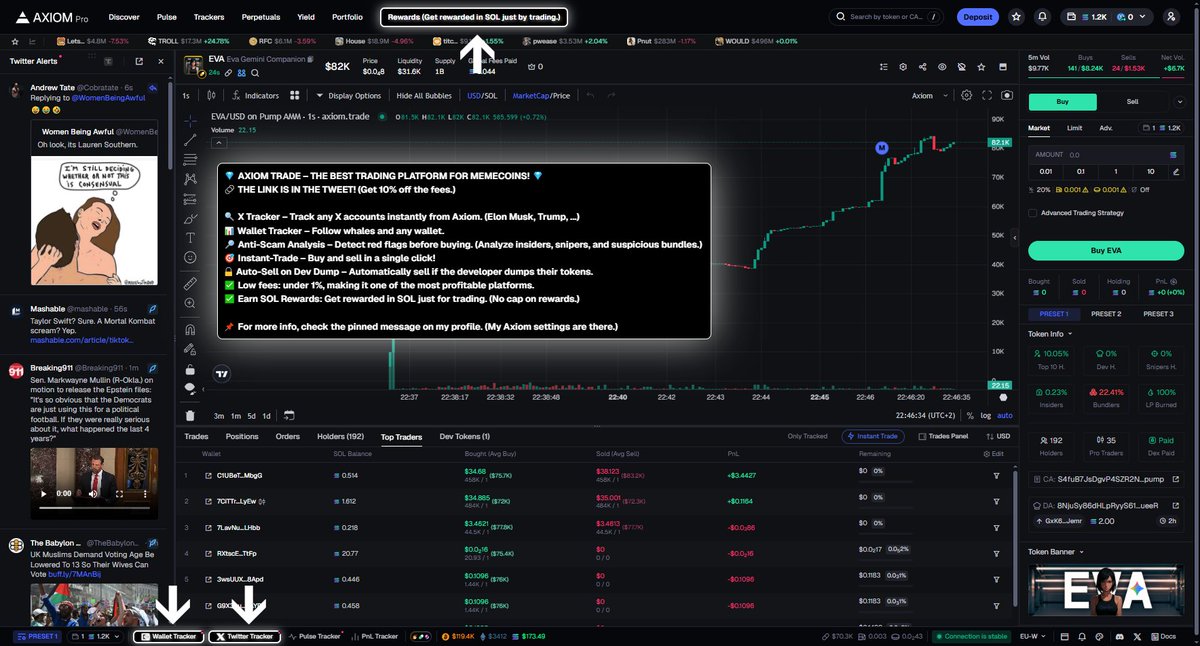
Task: Open Twitter Tracker in bottom bar
Action: (244, 636)
